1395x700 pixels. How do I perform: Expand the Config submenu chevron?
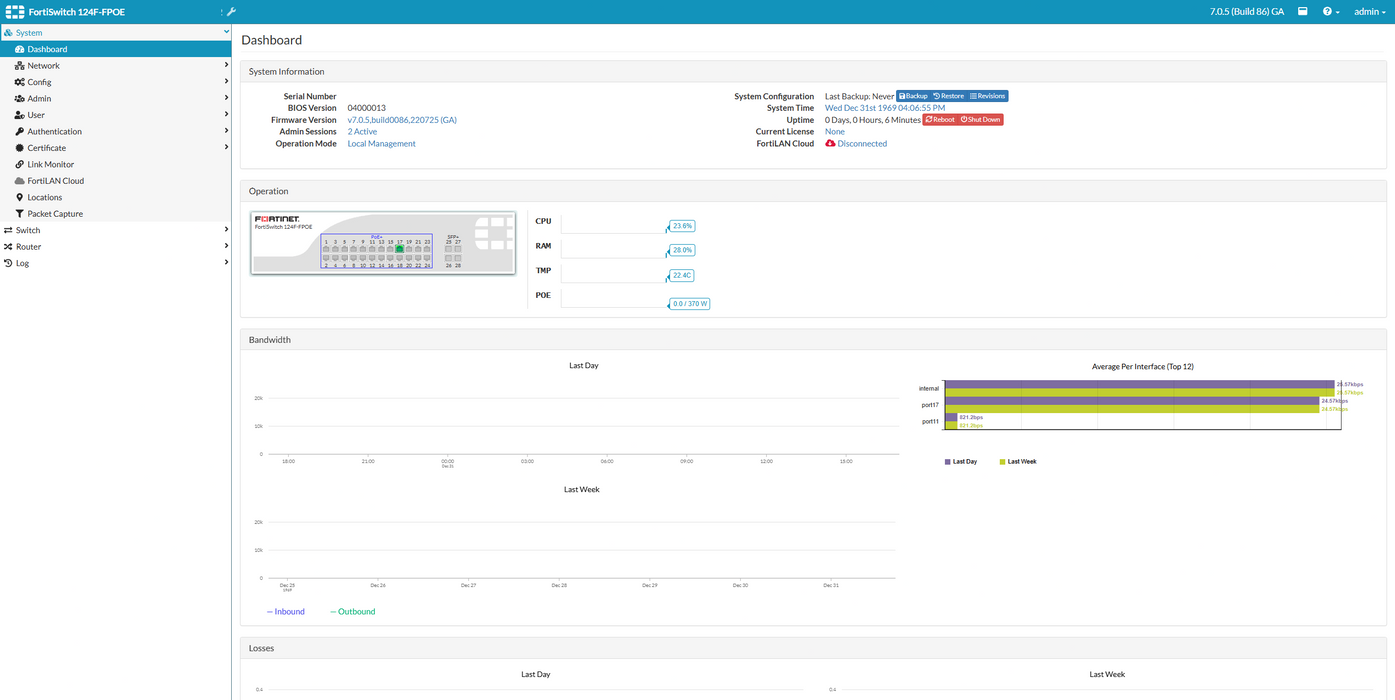(x=227, y=82)
